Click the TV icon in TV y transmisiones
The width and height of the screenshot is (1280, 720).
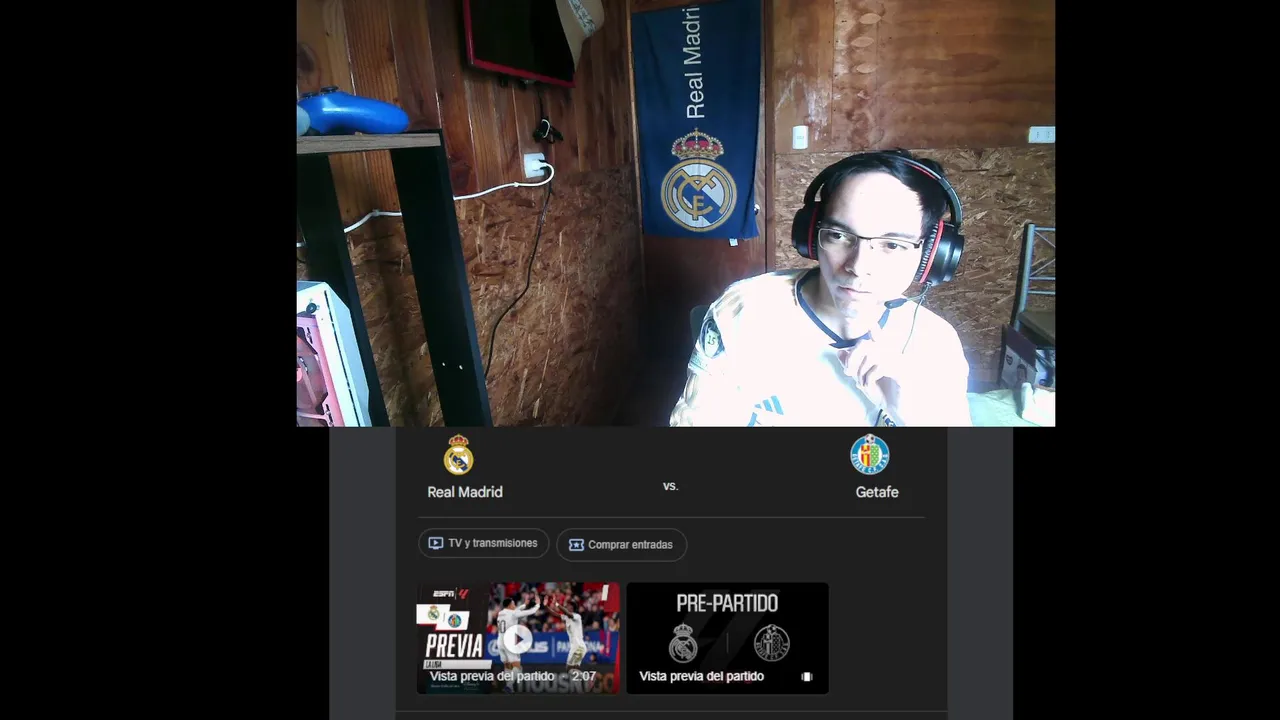click(436, 543)
